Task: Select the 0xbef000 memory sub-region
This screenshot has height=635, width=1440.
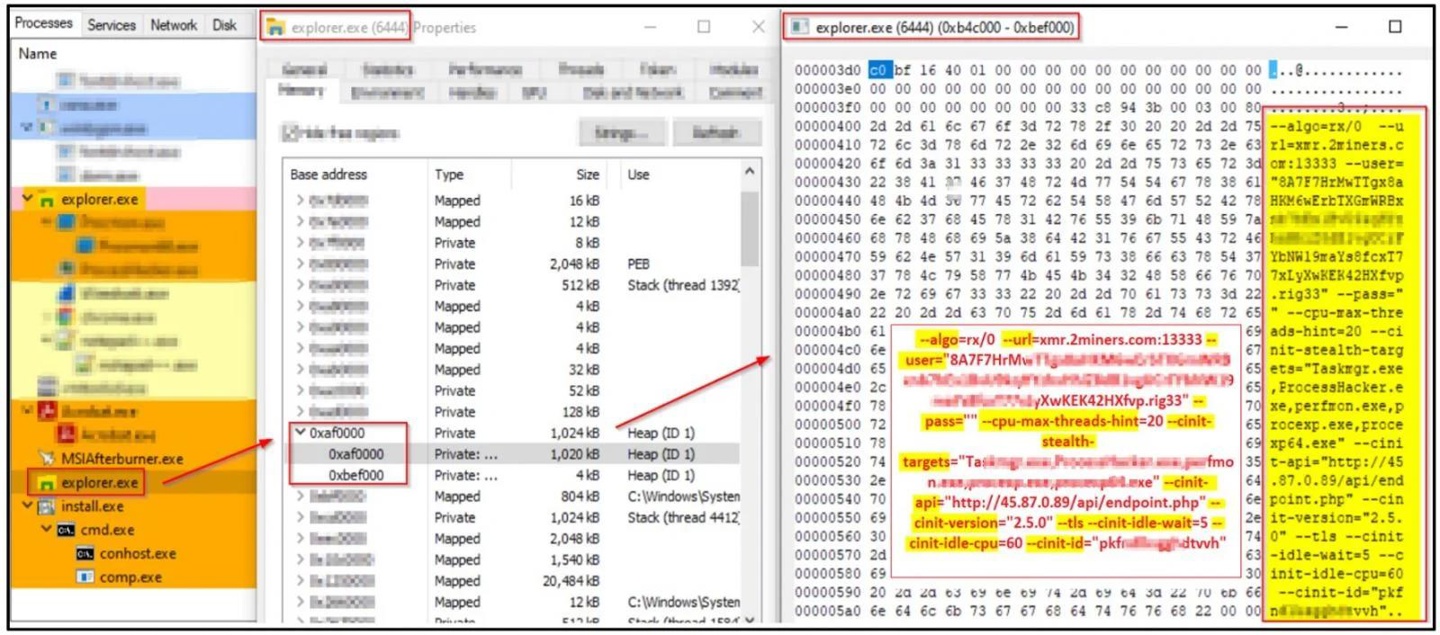Action: pos(511,475)
